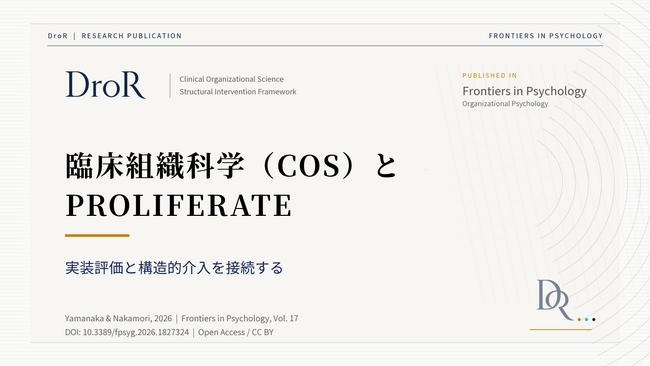The width and height of the screenshot is (650, 366).
Task: Click the DOI '10.3389/fpsyg.2026.1827324'
Action: tap(136, 332)
